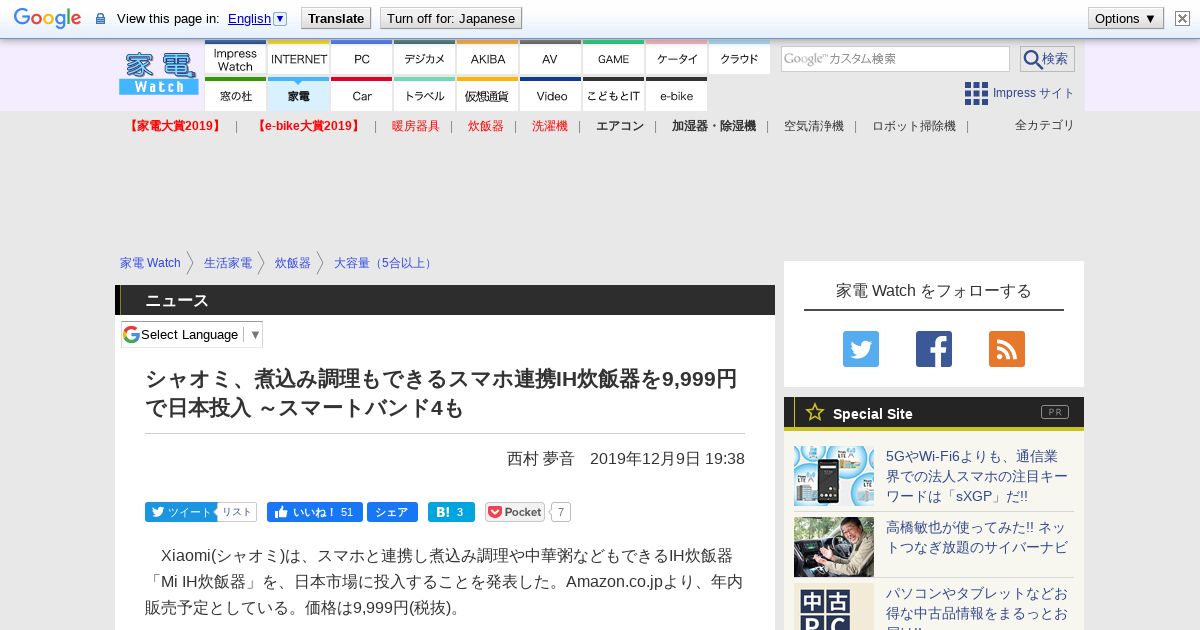Click the 生活家電 breadcrumb
The image size is (1200, 630).
pyautogui.click(x=228, y=263)
